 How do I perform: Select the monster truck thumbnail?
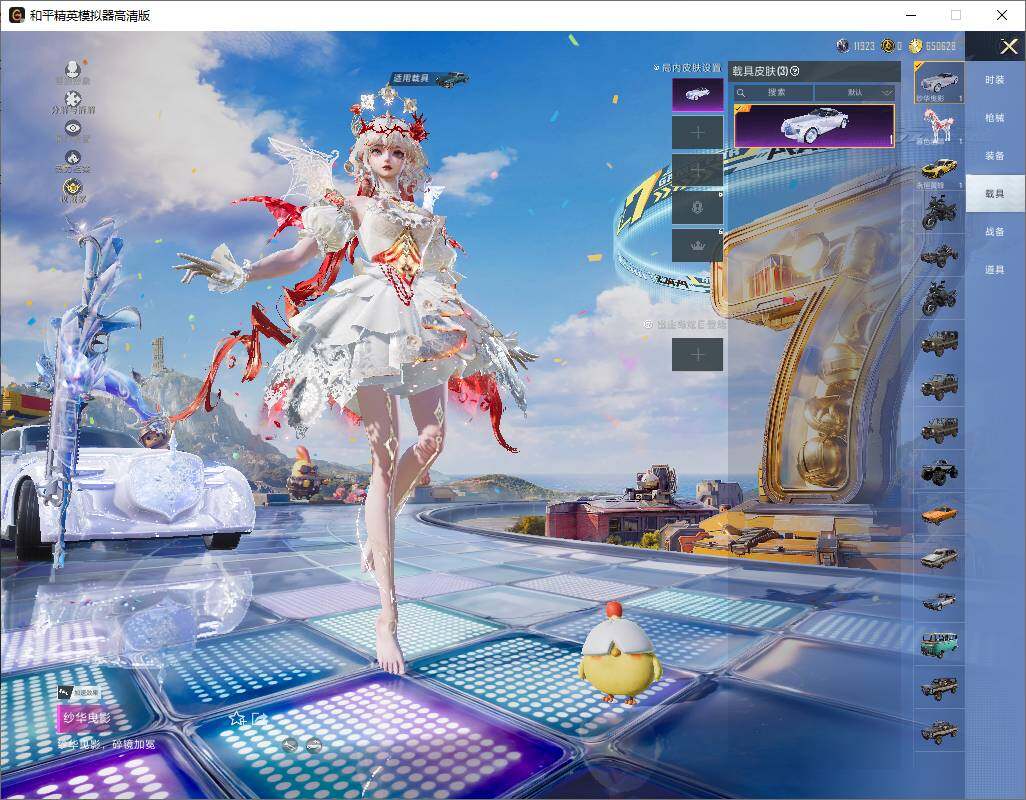click(939, 471)
